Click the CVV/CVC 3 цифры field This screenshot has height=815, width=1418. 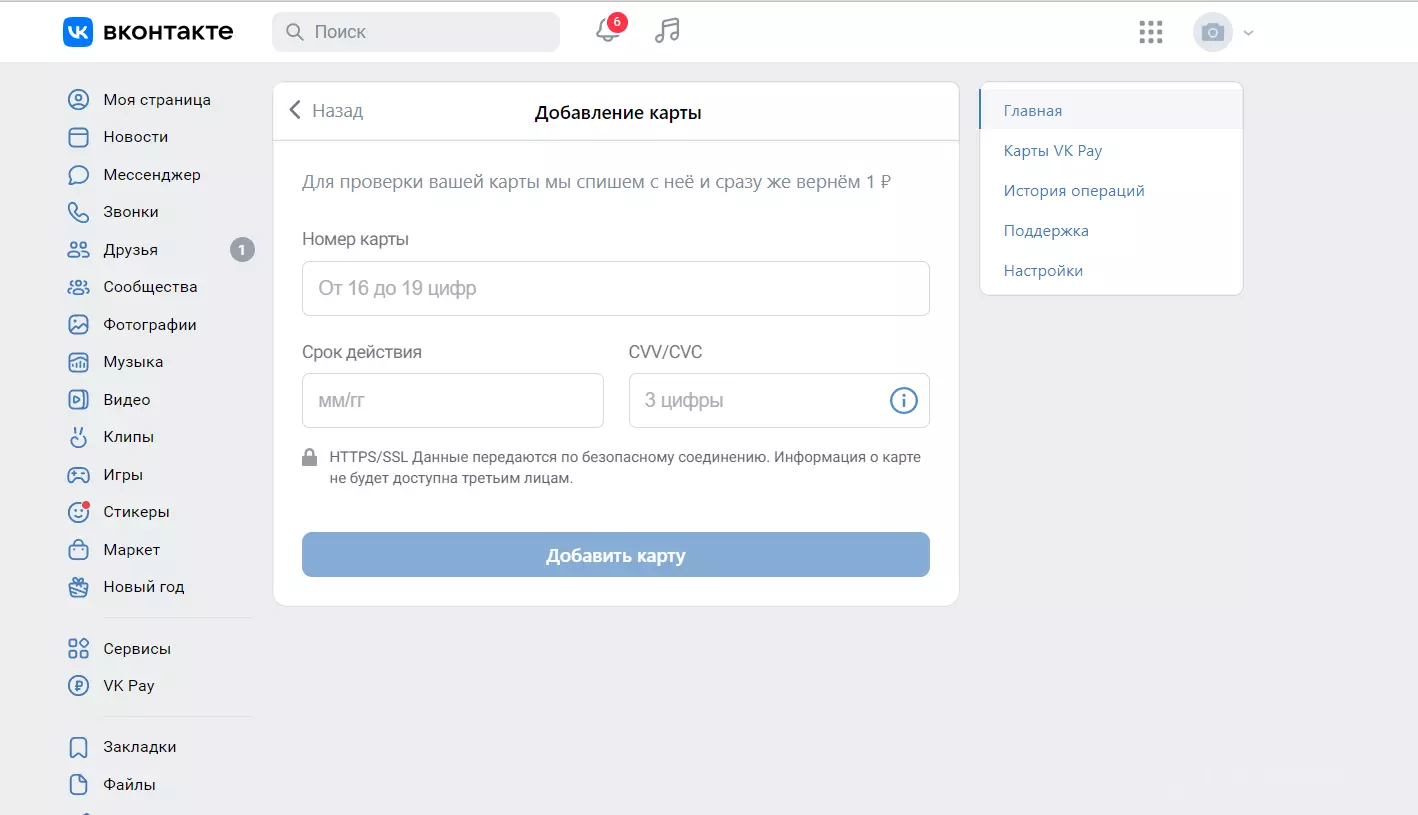click(779, 401)
